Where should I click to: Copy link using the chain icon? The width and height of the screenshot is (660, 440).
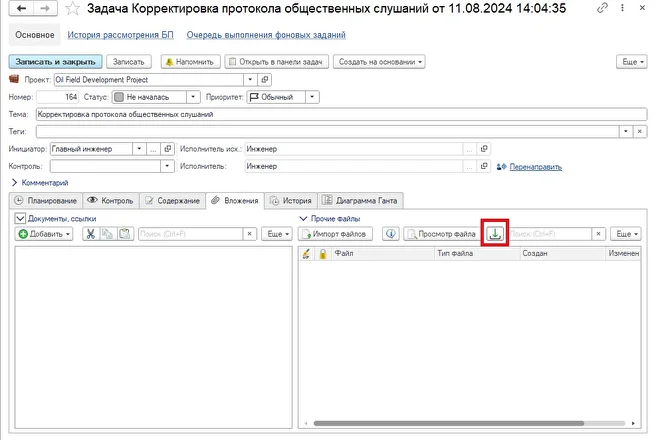pyautogui.click(x=600, y=9)
